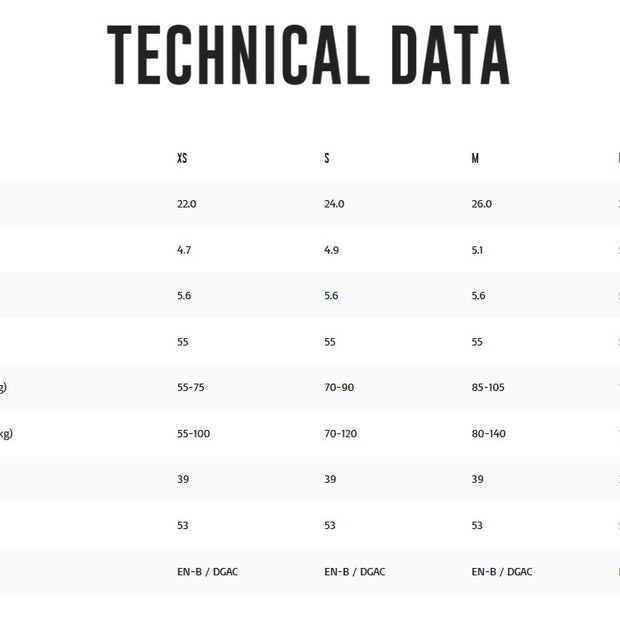
Task: Click the 24.0 value under S
Action: 334,204
